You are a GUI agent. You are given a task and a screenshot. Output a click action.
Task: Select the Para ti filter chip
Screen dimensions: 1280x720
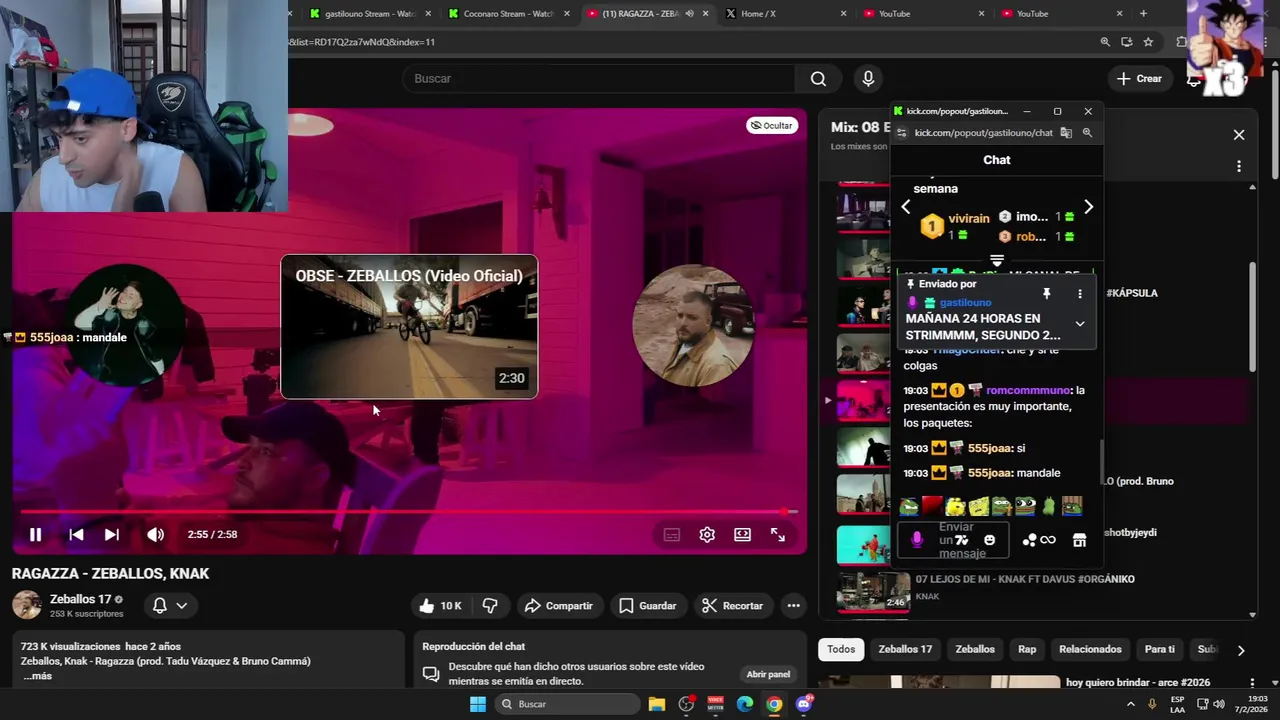(x=1160, y=650)
